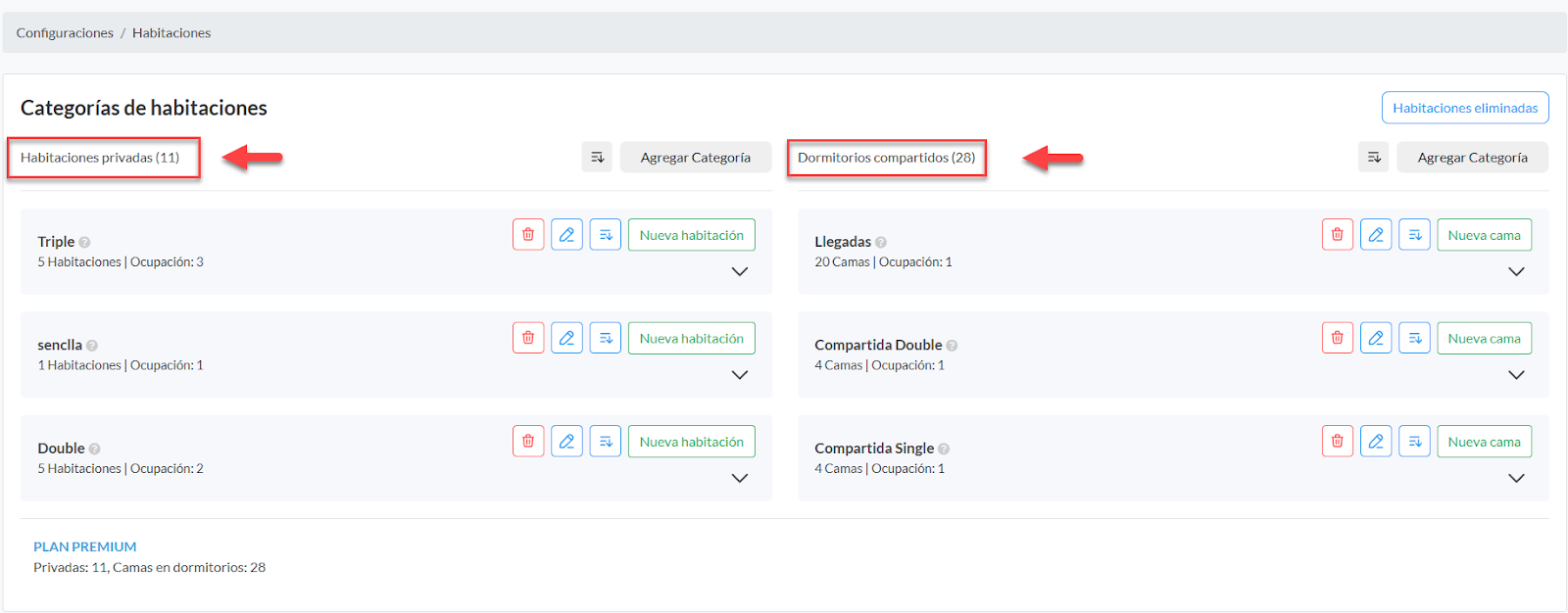Viewport: 1568px width, 613px height.
Task: Click sort icon for Compartida Single
Action: click(x=1414, y=442)
